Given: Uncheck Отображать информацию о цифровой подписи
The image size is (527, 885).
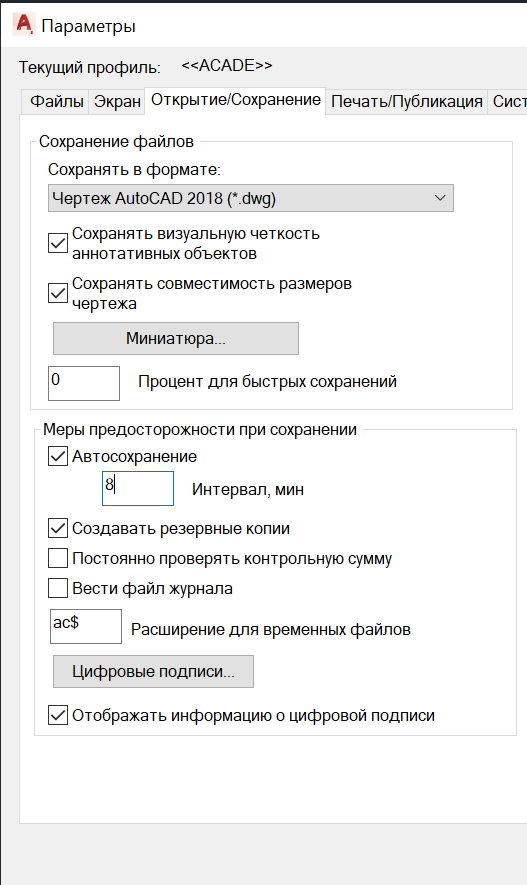Looking at the screenshot, I should pyautogui.click(x=58, y=715).
